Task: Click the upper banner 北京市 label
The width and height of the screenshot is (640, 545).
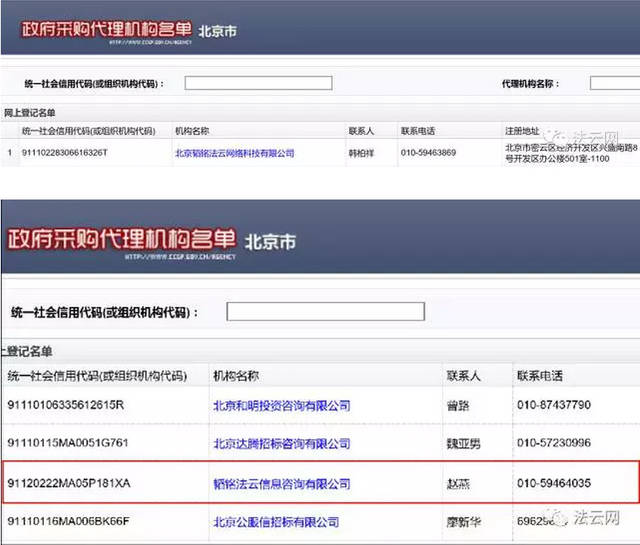Action: [x=217, y=31]
